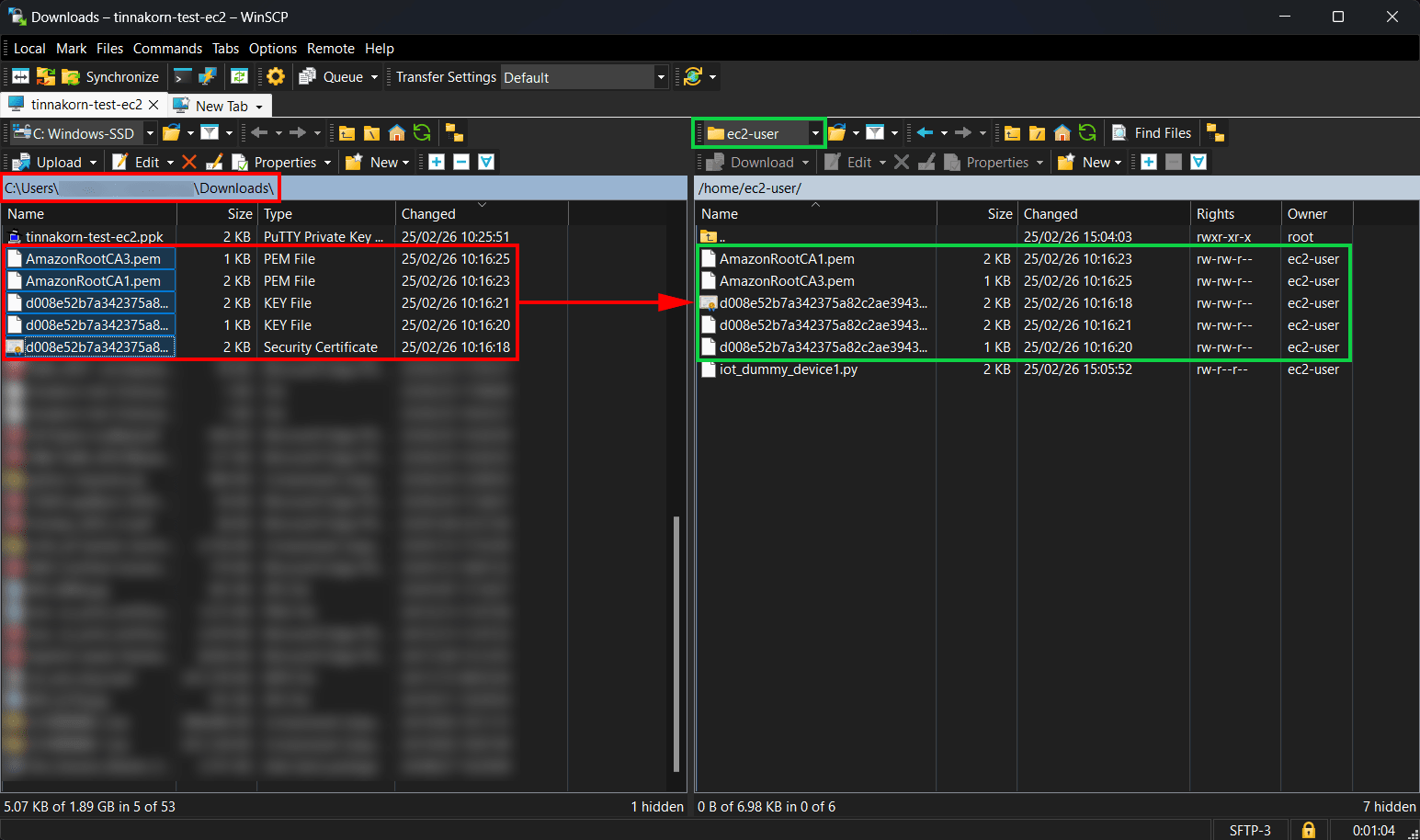Click the lock encryption icon in status bar

[x=1309, y=830]
